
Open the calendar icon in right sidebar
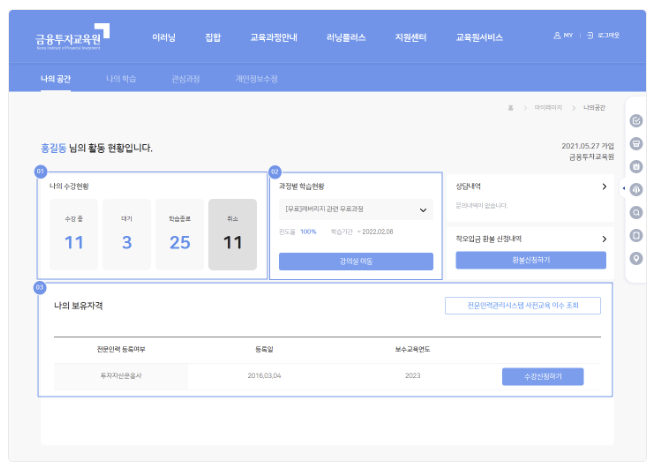pos(636,167)
